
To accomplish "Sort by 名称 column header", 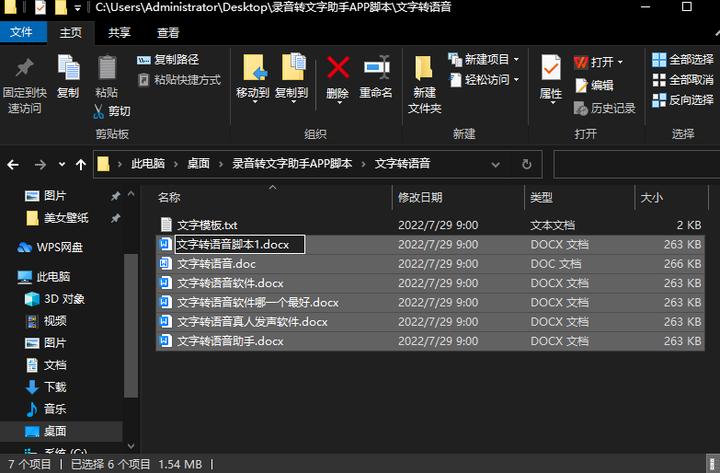I will pyautogui.click(x=272, y=198).
